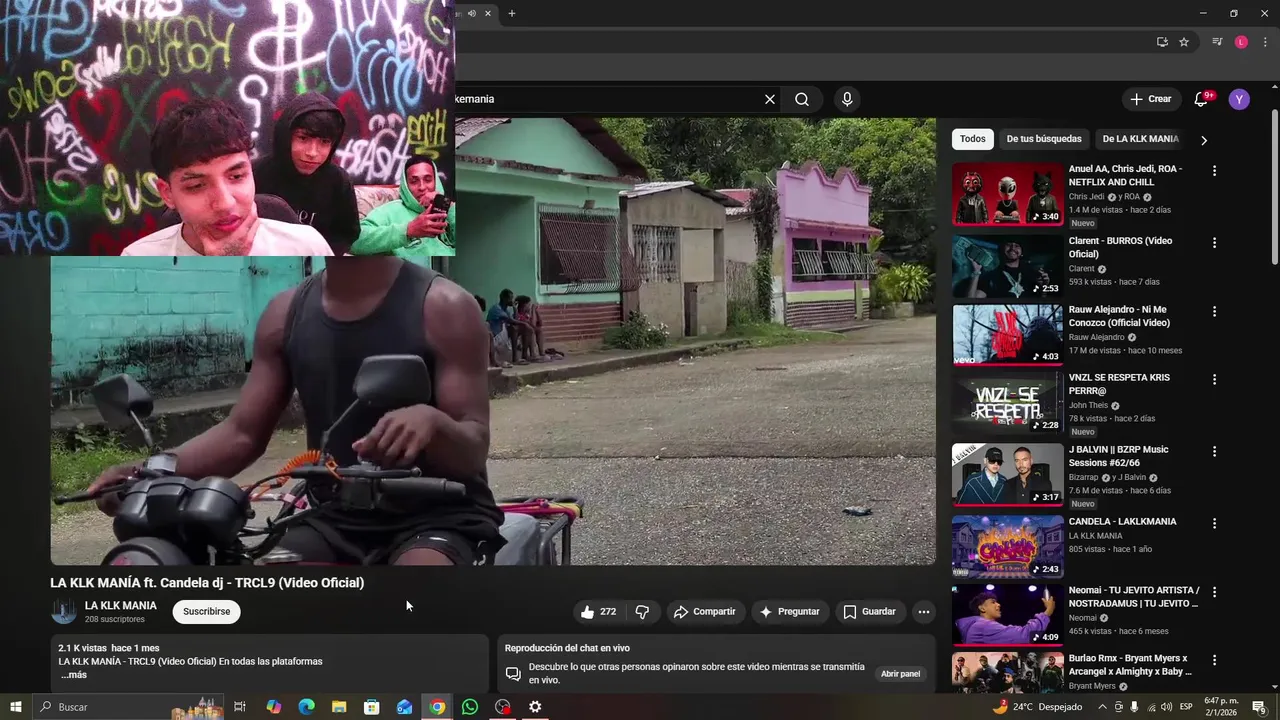Show more filter chips with right arrow

[1204, 140]
